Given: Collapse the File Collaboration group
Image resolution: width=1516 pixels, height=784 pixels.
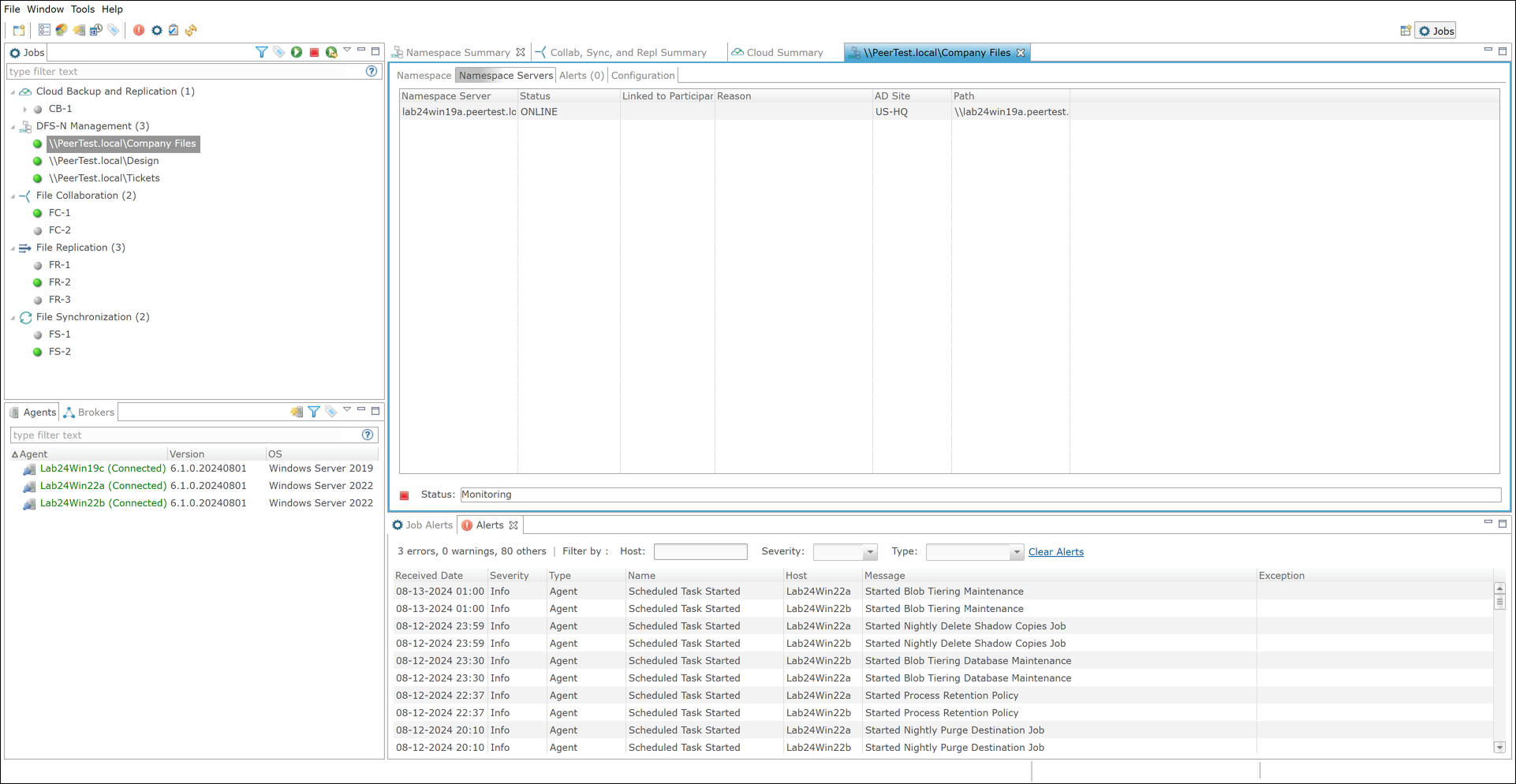Looking at the screenshot, I should tap(13, 196).
